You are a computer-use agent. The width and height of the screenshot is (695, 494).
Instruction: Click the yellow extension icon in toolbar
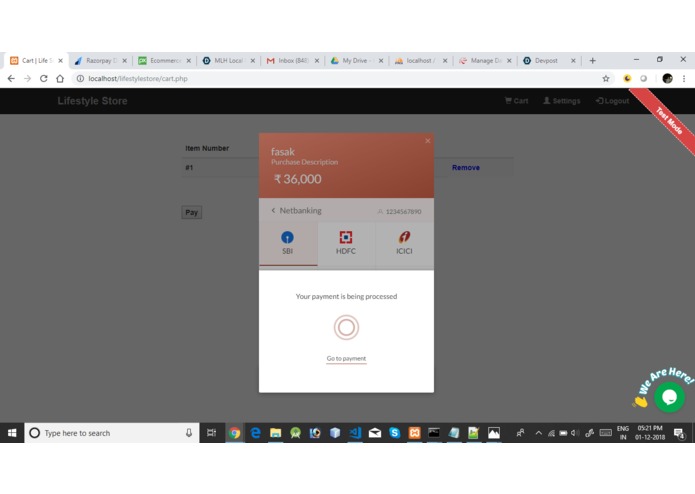tap(627, 78)
